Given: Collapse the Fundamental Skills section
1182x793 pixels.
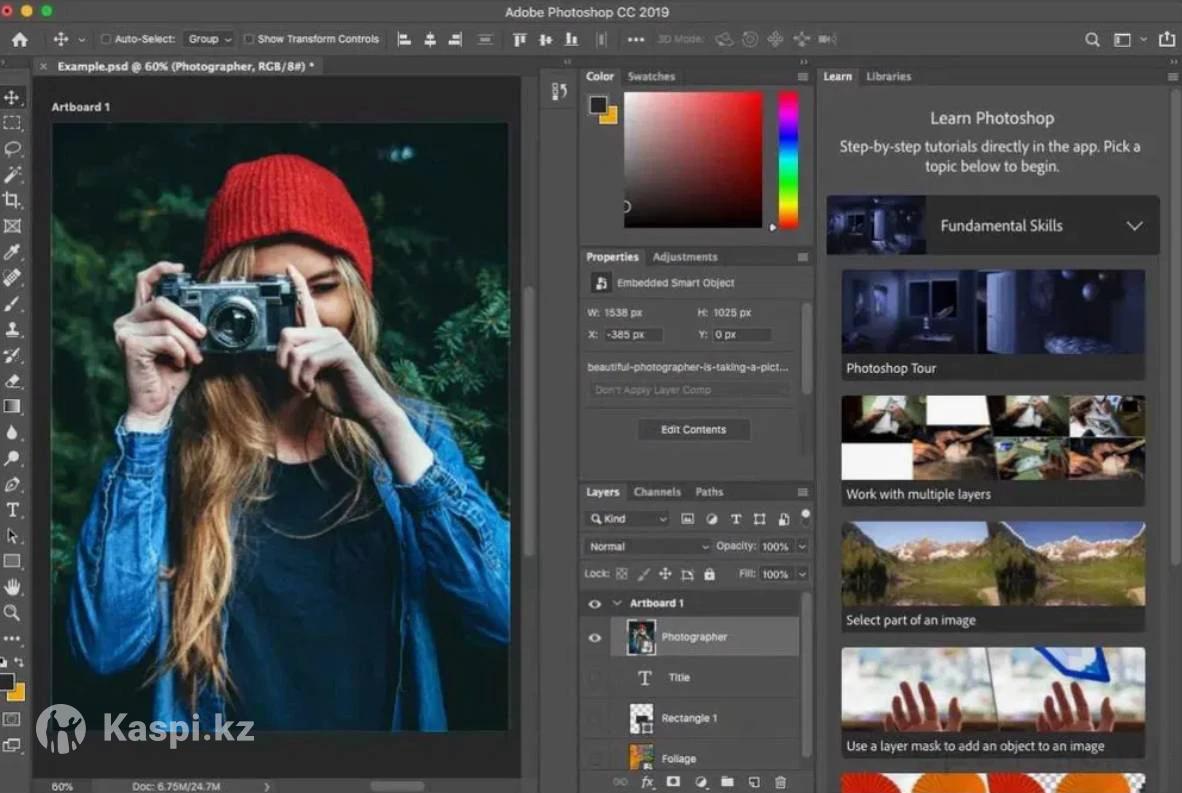Looking at the screenshot, I should 1134,226.
